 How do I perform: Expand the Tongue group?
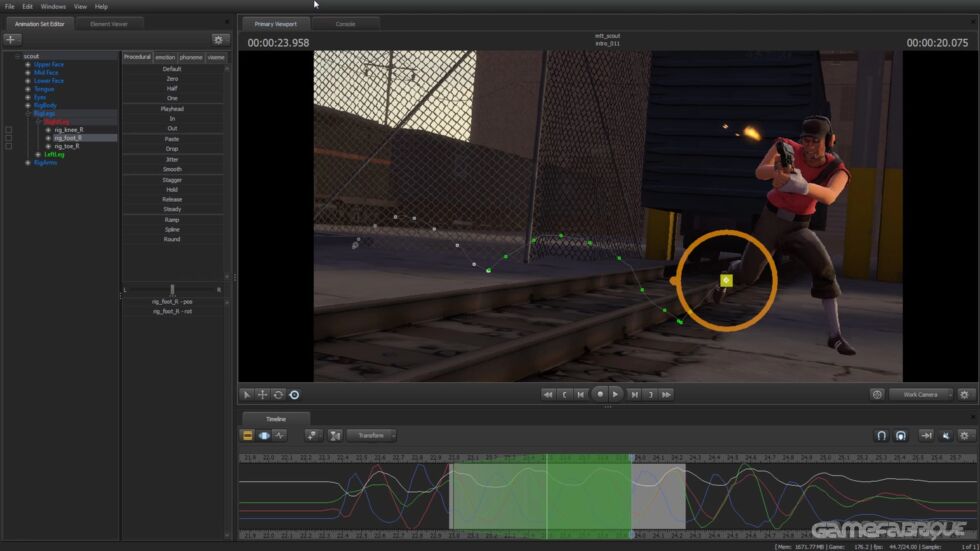tap(28, 89)
